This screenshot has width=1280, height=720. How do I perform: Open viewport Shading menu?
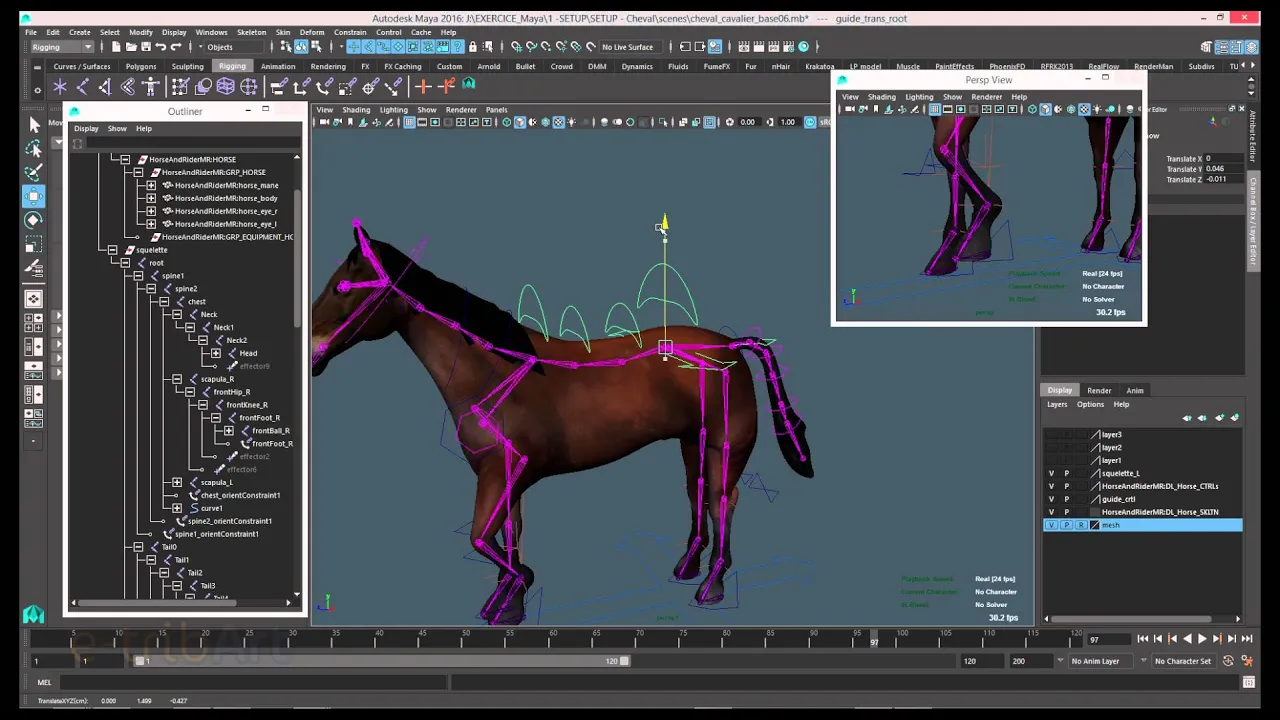(356, 110)
